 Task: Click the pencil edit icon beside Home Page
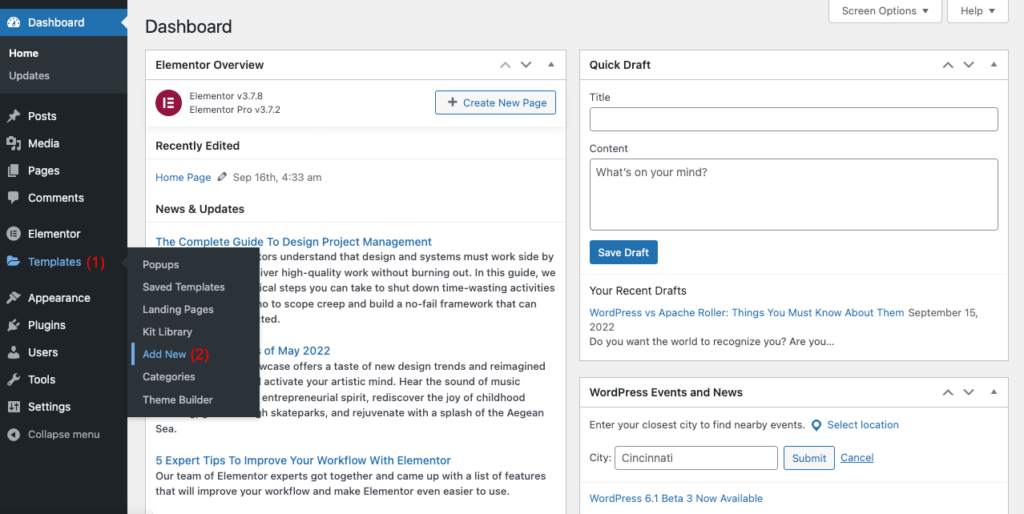pyautogui.click(x=222, y=177)
